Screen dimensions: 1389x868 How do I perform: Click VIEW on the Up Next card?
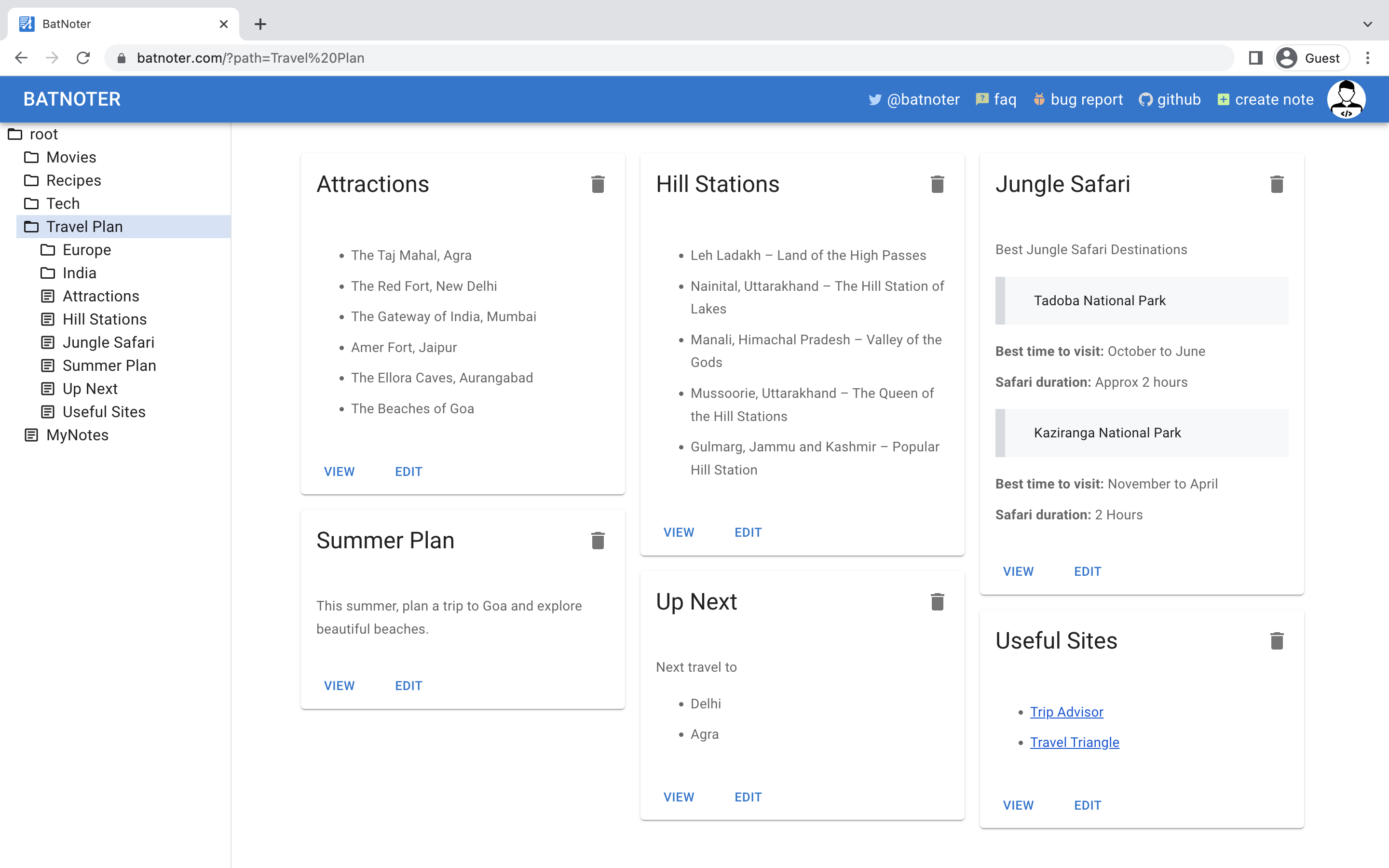[679, 797]
